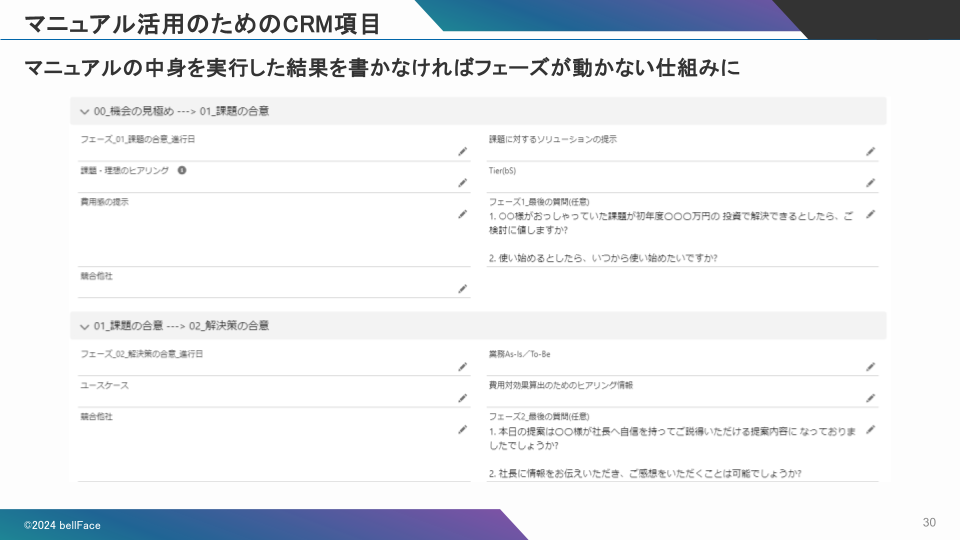This screenshot has height=540, width=960.
Task: Edit 競合他社 in the 01_課題の合意 section
Action: (463, 429)
